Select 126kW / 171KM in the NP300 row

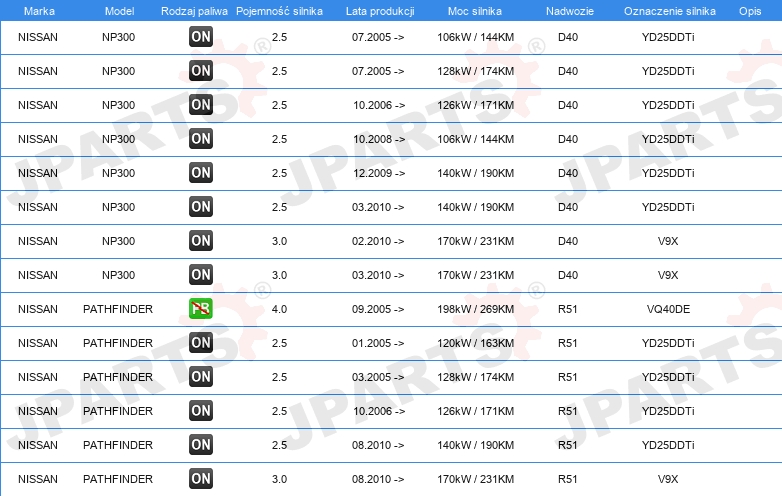tap(475, 105)
